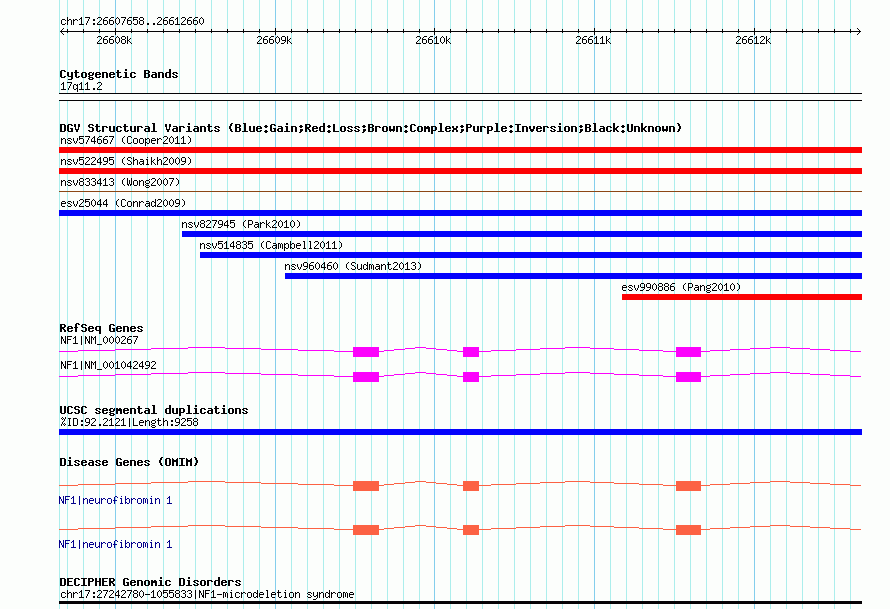Image resolution: width=890 pixels, height=609 pixels.
Task: Click the nsv574667 (Cooper2011) label
Action: (126, 140)
